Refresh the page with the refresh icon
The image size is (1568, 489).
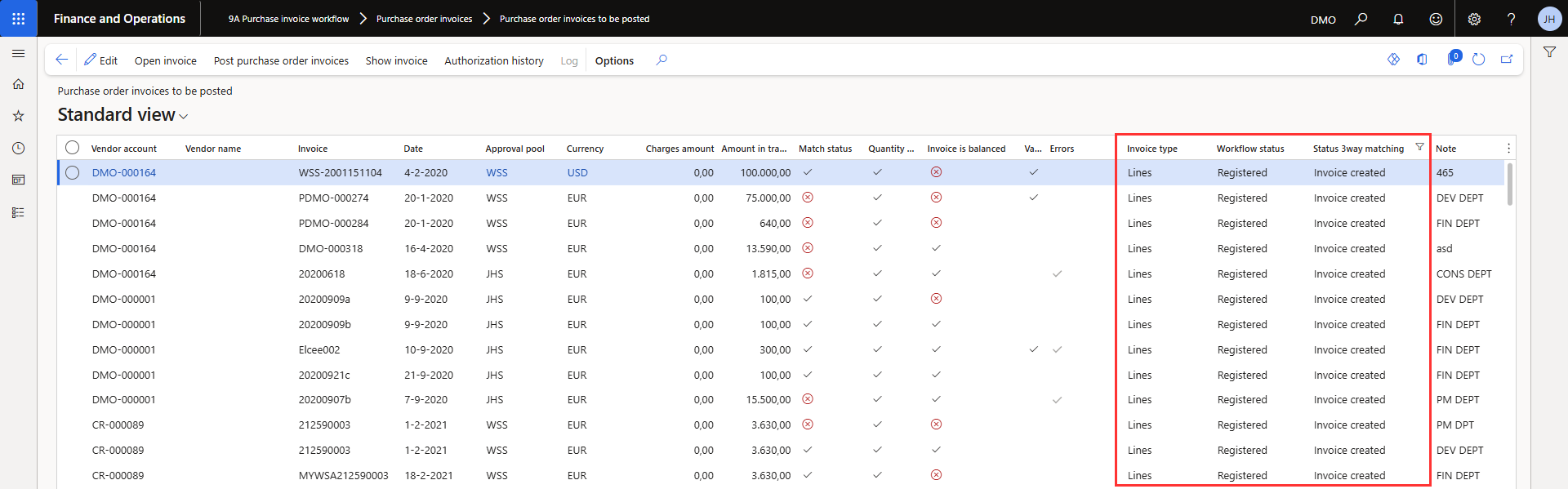point(1478,60)
